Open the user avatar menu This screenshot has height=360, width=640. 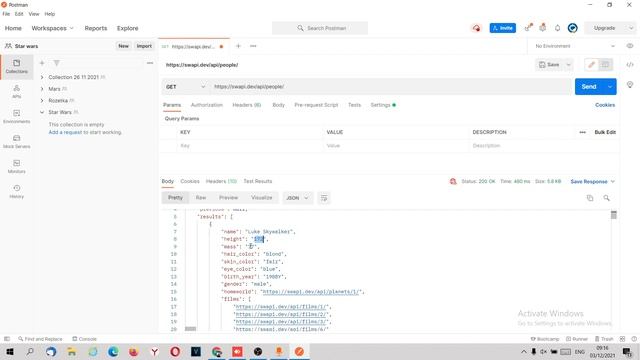pos(573,28)
